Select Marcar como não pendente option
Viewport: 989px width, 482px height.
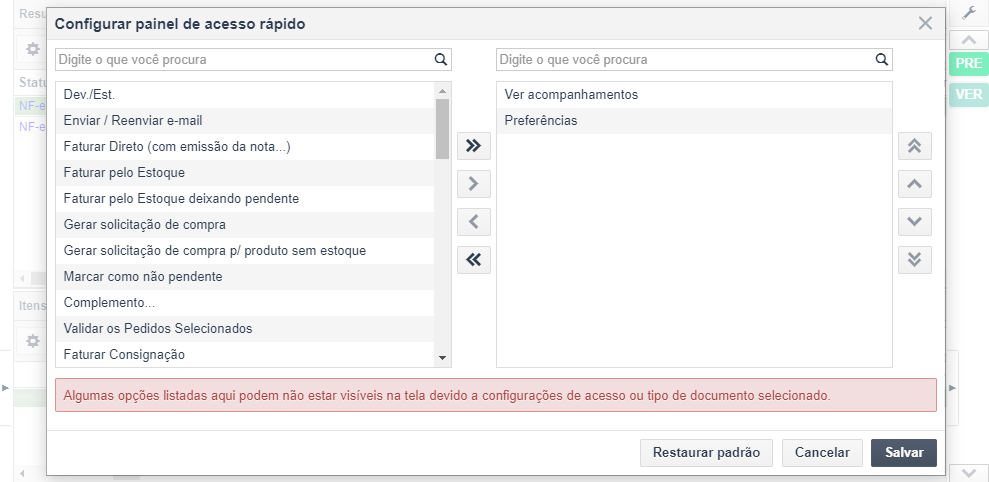[x=245, y=277]
